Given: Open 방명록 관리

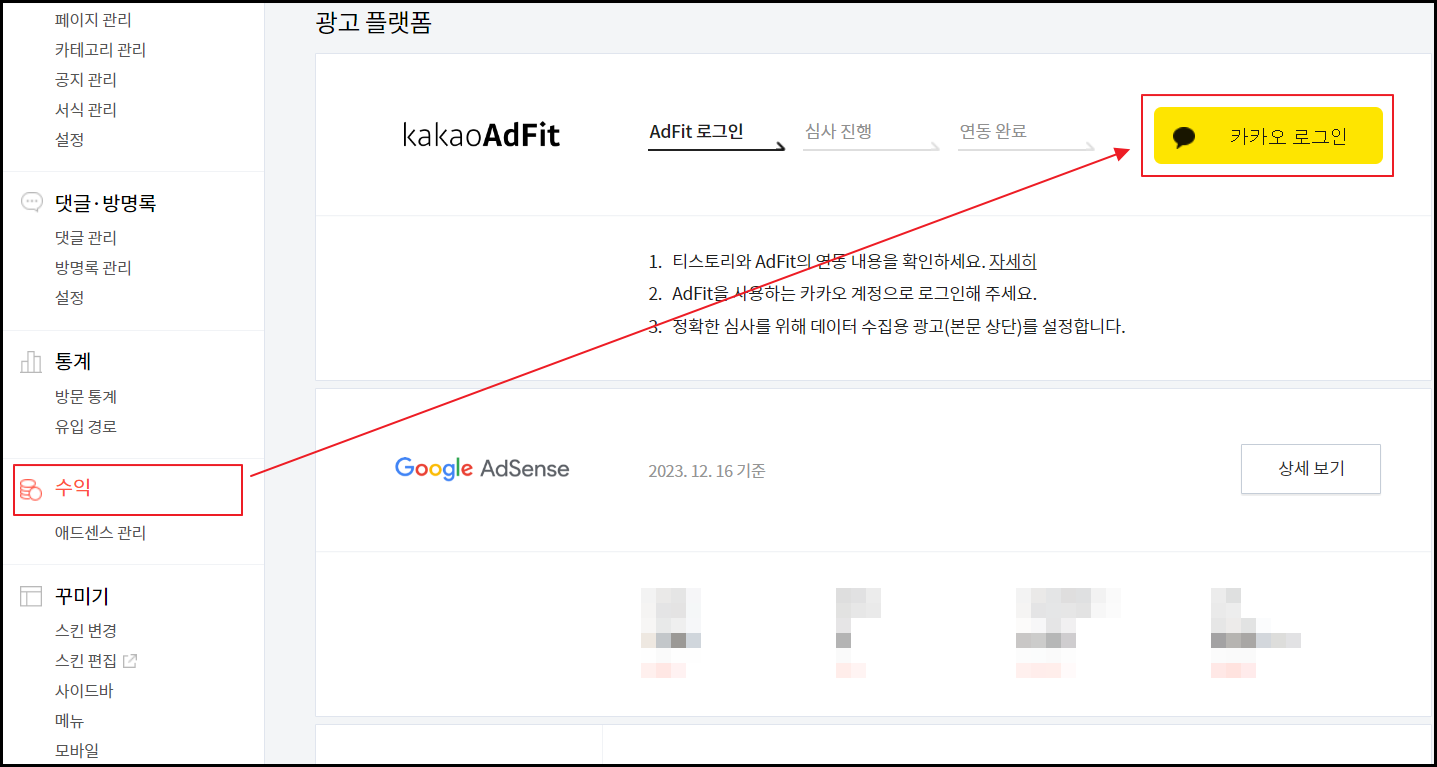Looking at the screenshot, I should (x=93, y=268).
